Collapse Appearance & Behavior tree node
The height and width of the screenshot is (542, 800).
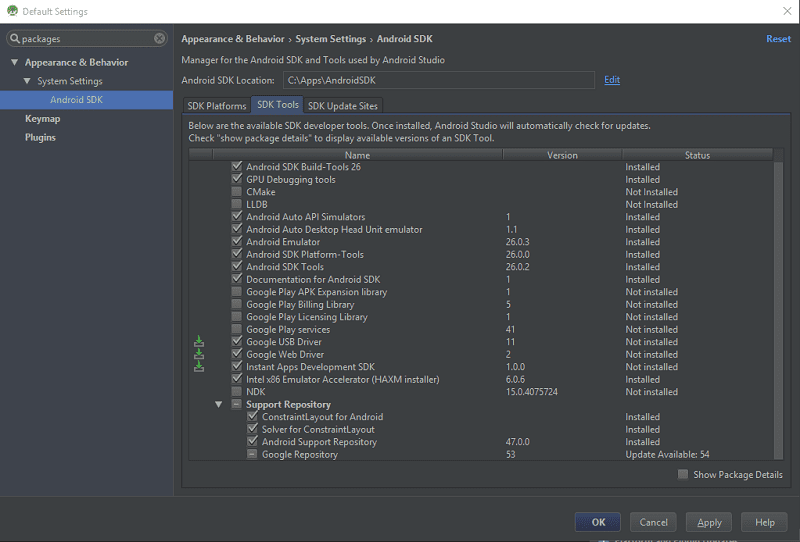[x=14, y=62]
